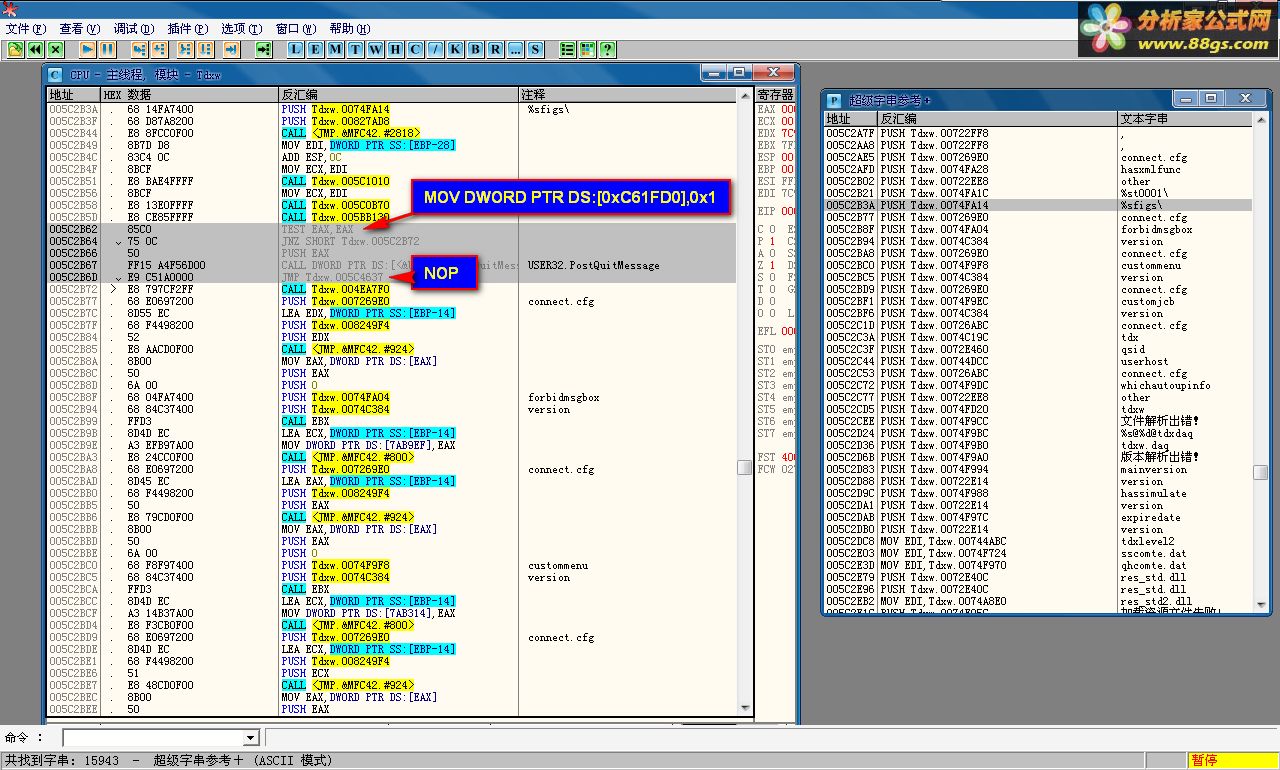Click references window P title icon
1280x770 pixels.
point(833,100)
